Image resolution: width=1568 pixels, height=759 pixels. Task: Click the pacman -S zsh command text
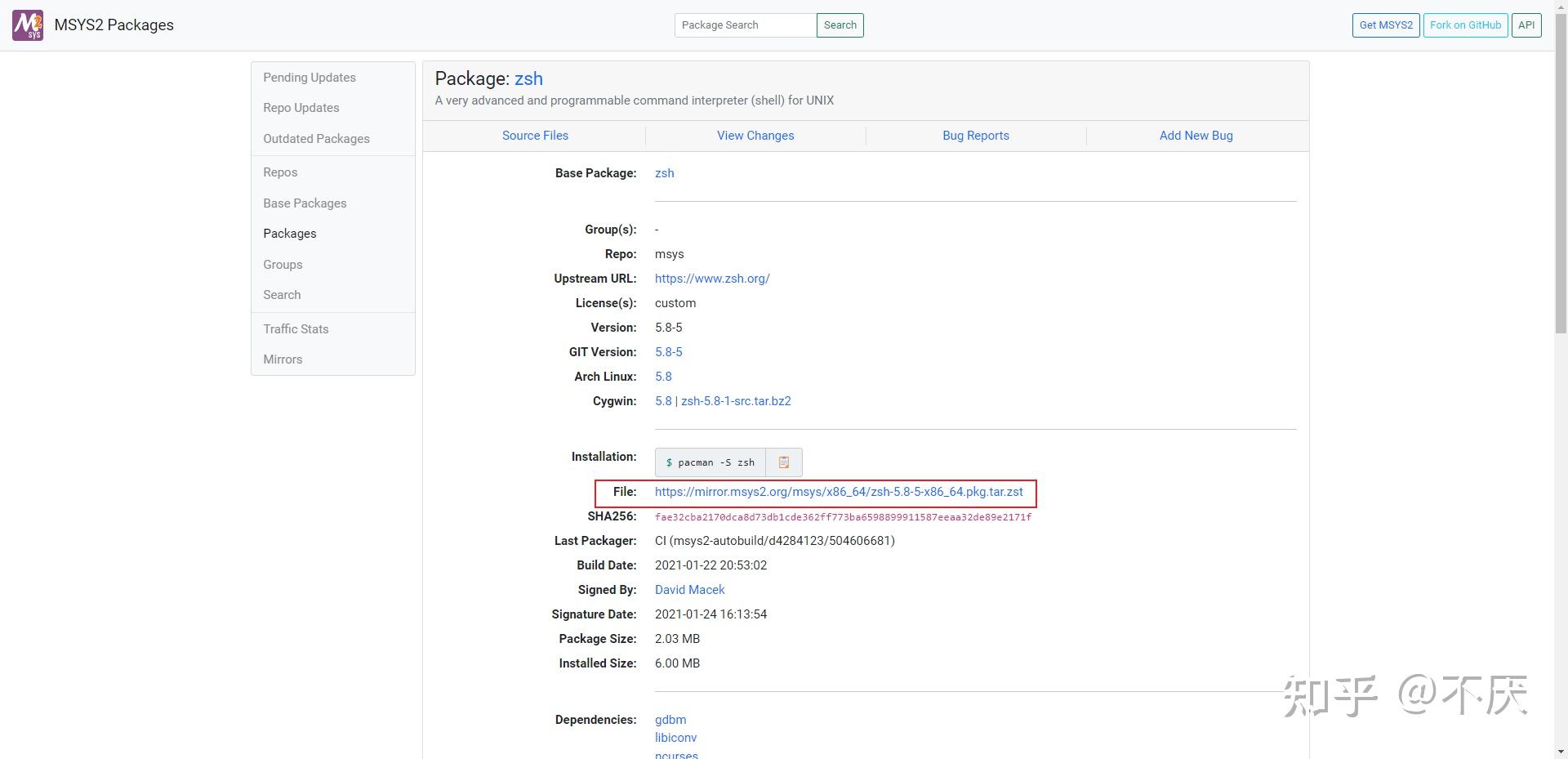click(x=710, y=462)
